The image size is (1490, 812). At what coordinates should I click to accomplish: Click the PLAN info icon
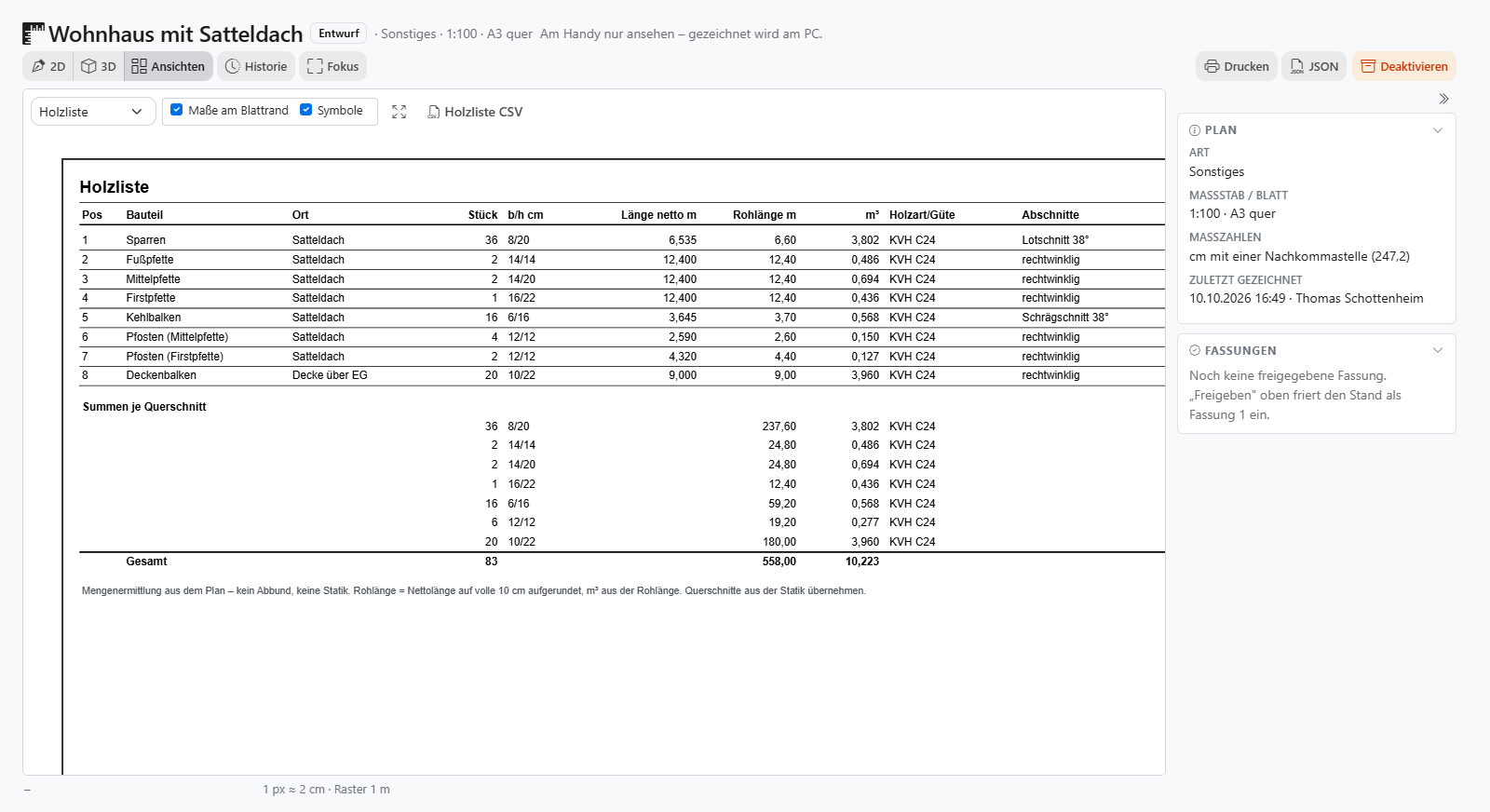1195,130
